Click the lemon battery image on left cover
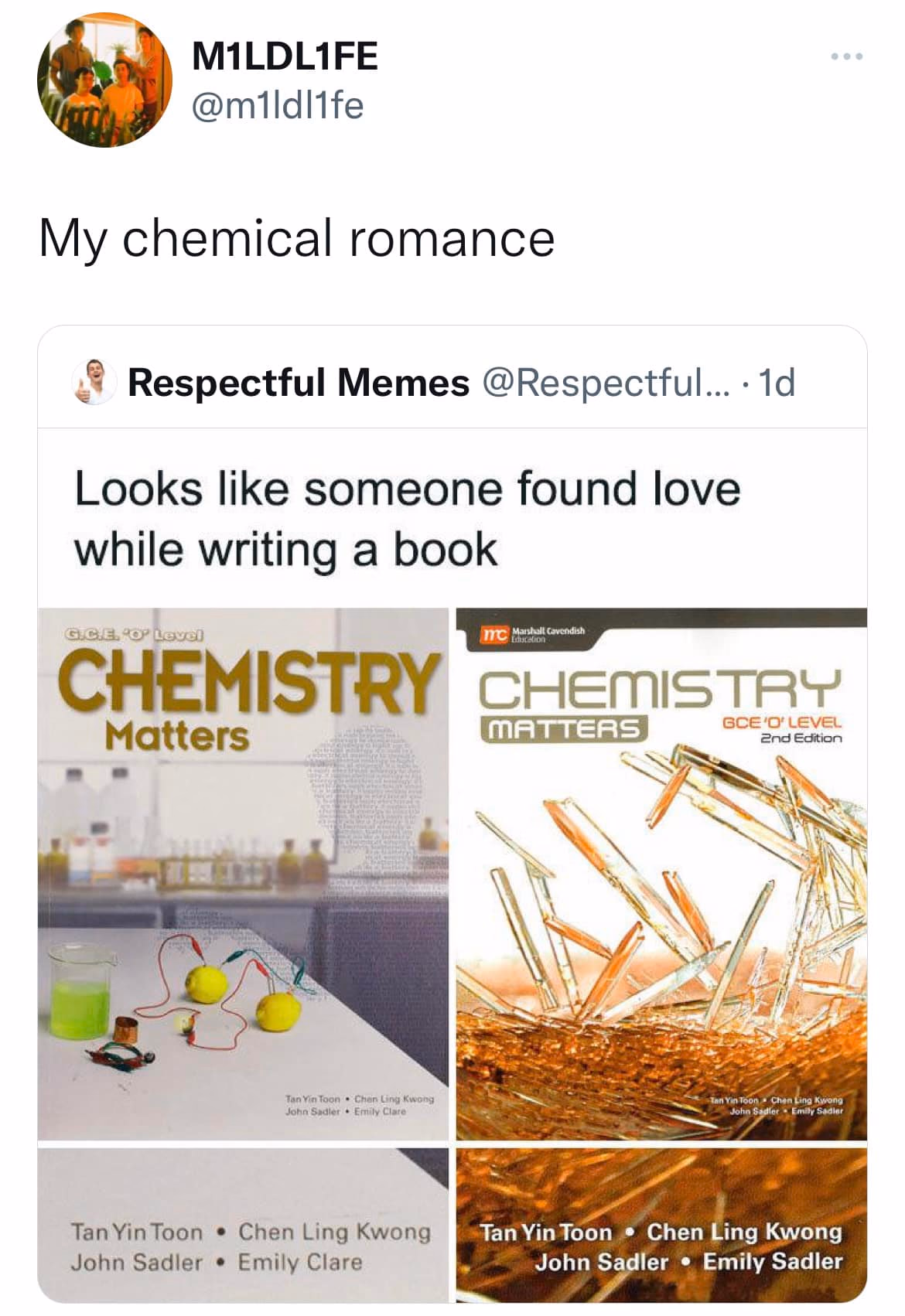 [x=241, y=994]
